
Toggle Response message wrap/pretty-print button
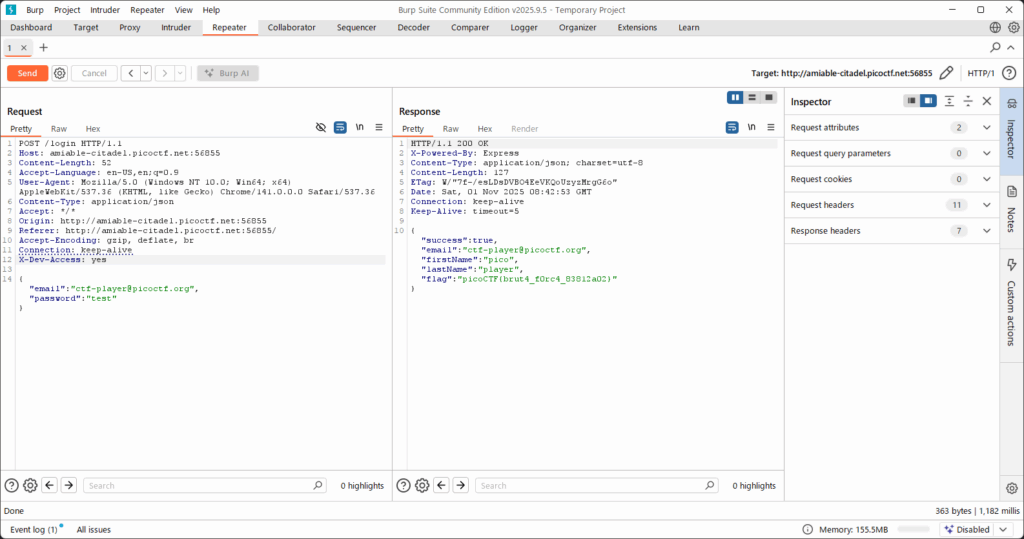tap(732, 128)
